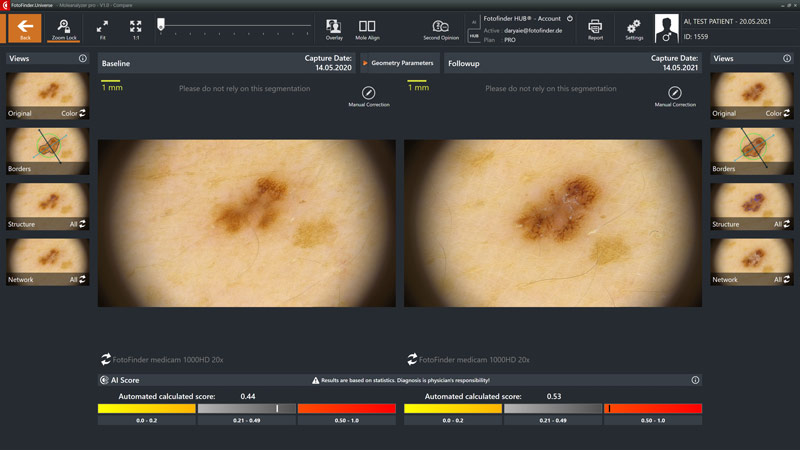
Task: Open Manual Correction for the Followup image
Action: tap(674, 96)
